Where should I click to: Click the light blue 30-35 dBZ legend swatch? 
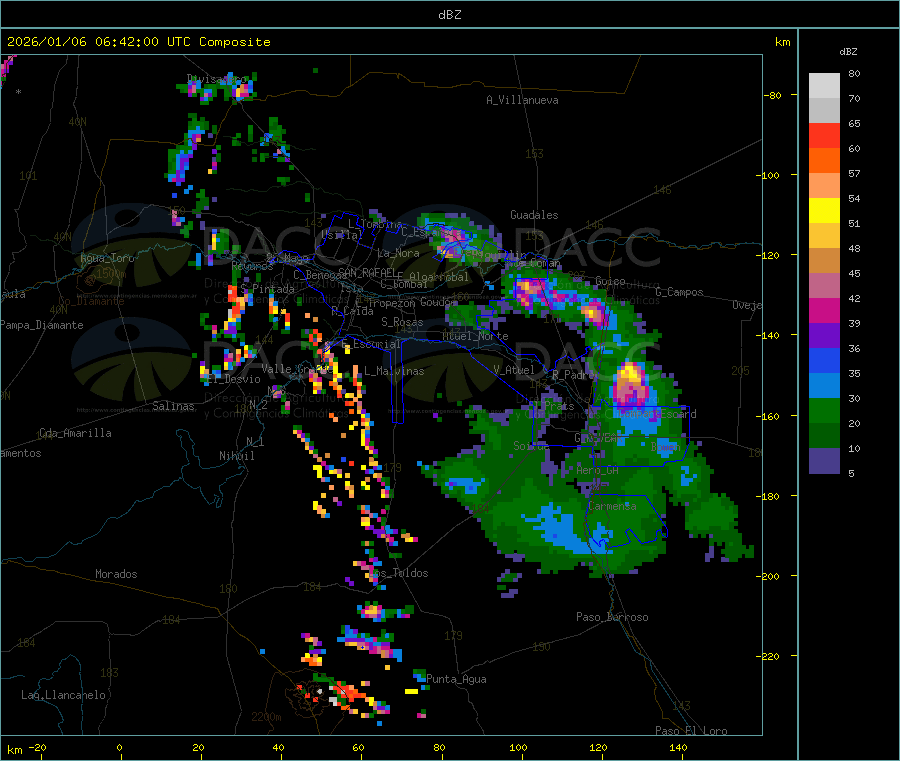click(824, 386)
